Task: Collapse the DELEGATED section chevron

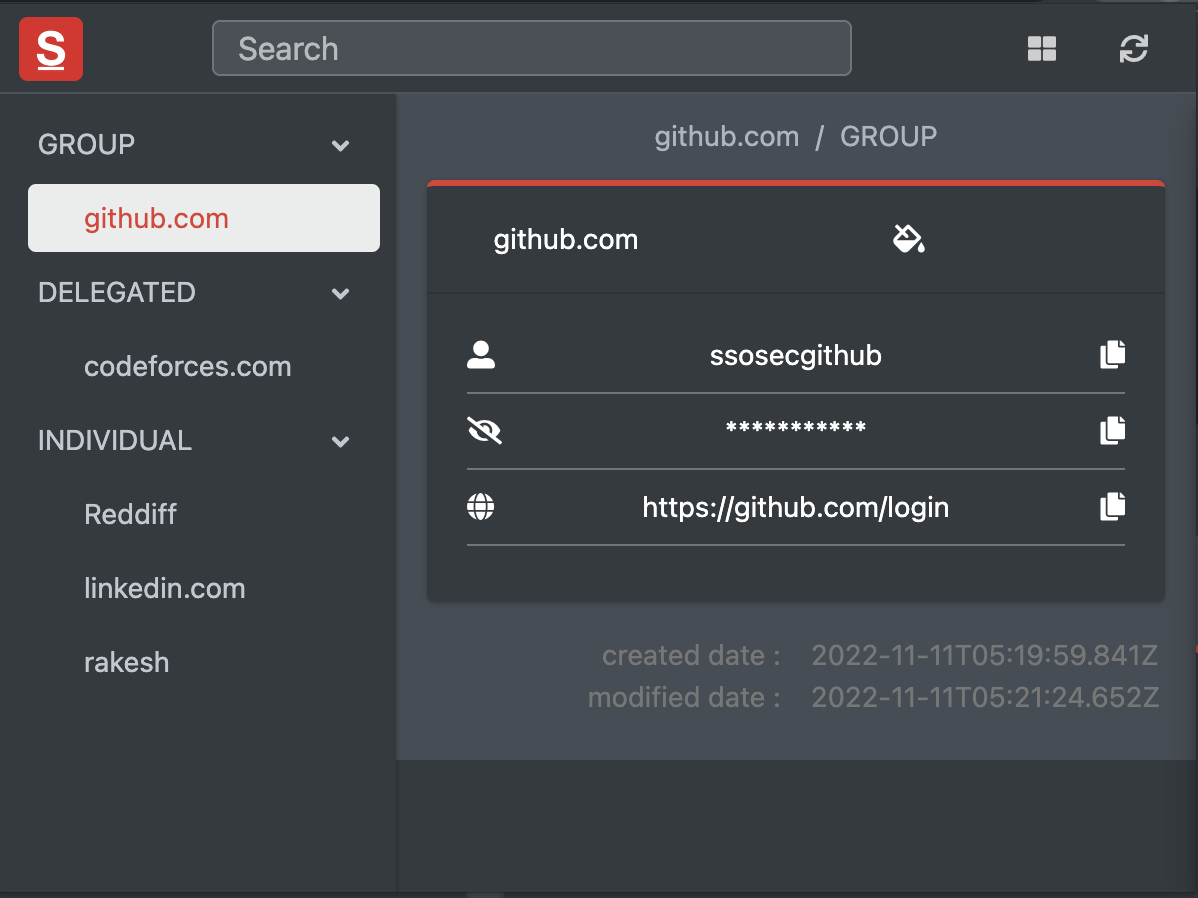Action: point(341,293)
